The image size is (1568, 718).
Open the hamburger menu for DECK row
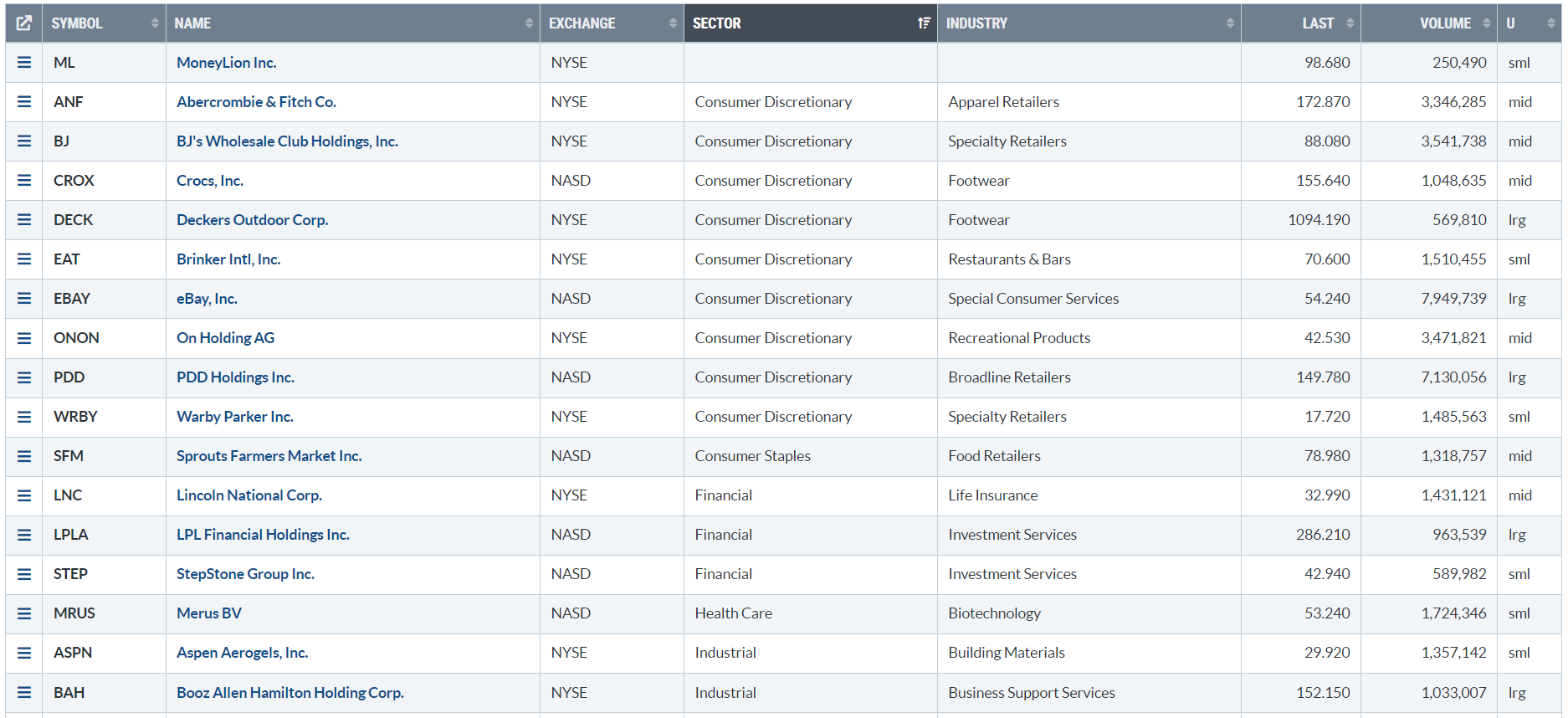coord(24,220)
